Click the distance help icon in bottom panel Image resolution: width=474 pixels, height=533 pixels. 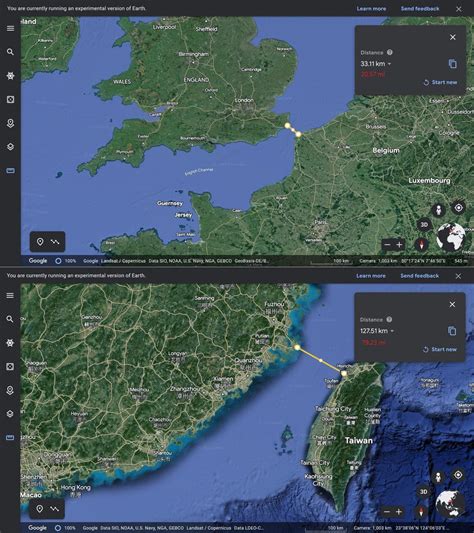pos(389,320)
